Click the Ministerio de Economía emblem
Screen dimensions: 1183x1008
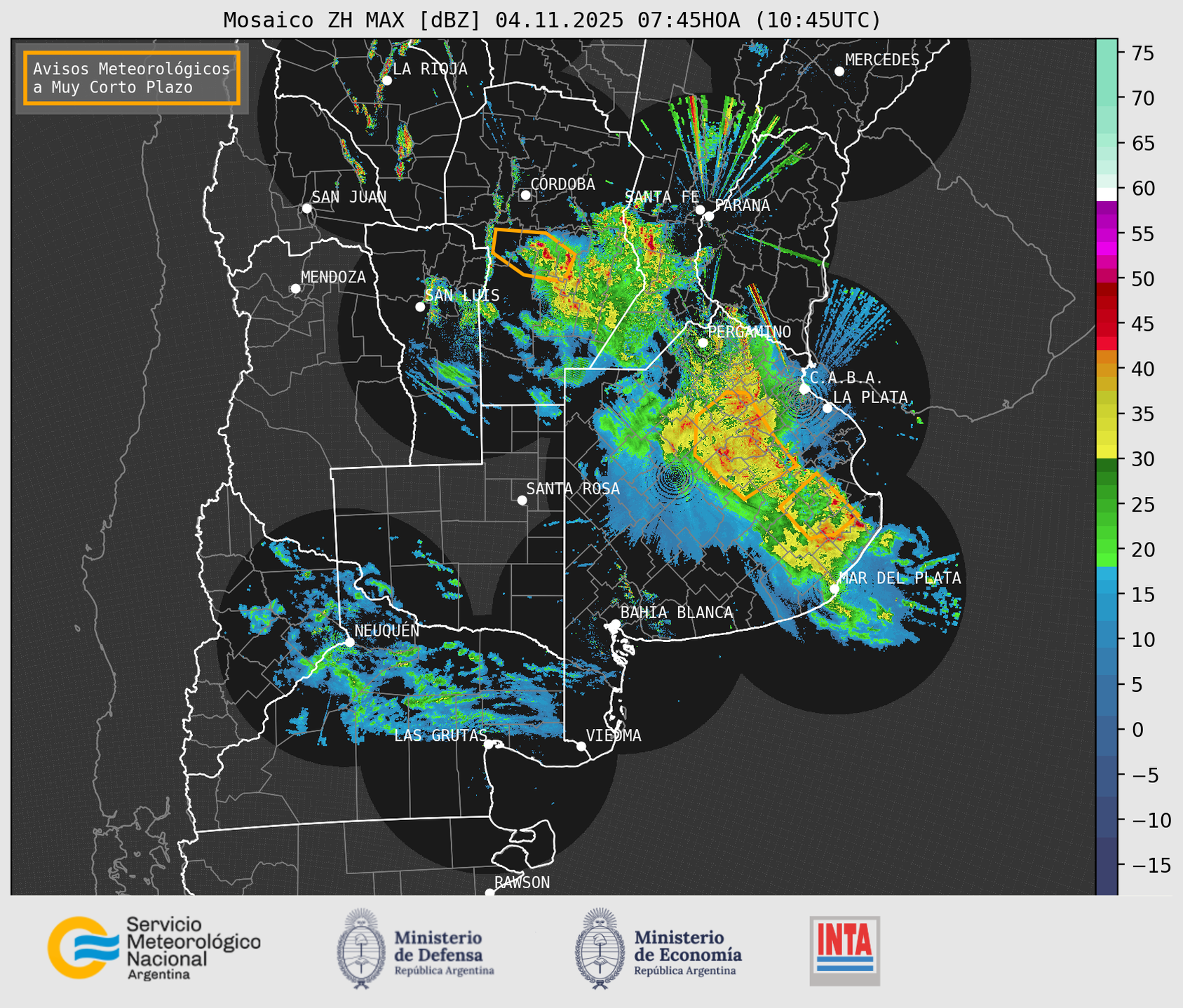pos(601,948)
